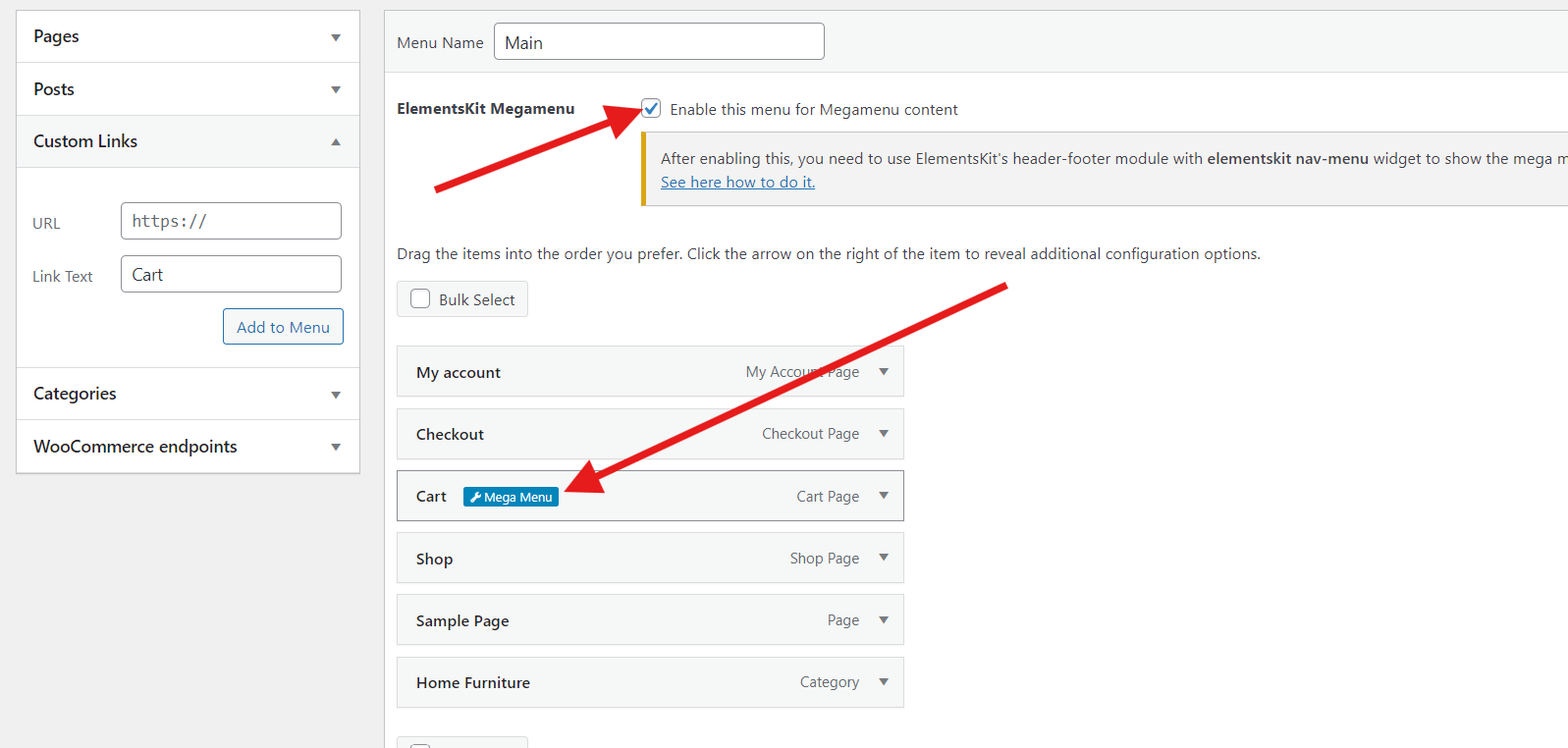The height and width of the screenshot is (748, 1568).
Task: Expand the Posts panel arrow
Action: tap(336, 89)
